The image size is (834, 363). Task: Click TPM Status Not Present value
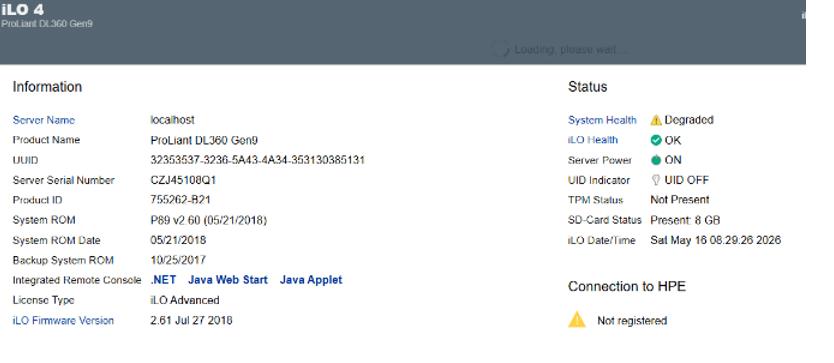point(680,200)
